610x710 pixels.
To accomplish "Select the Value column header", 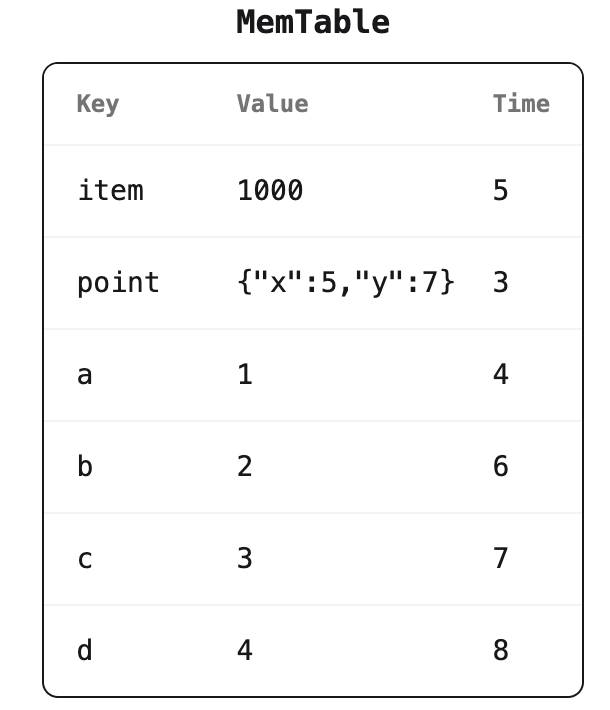I will click(x=273, y=103).
